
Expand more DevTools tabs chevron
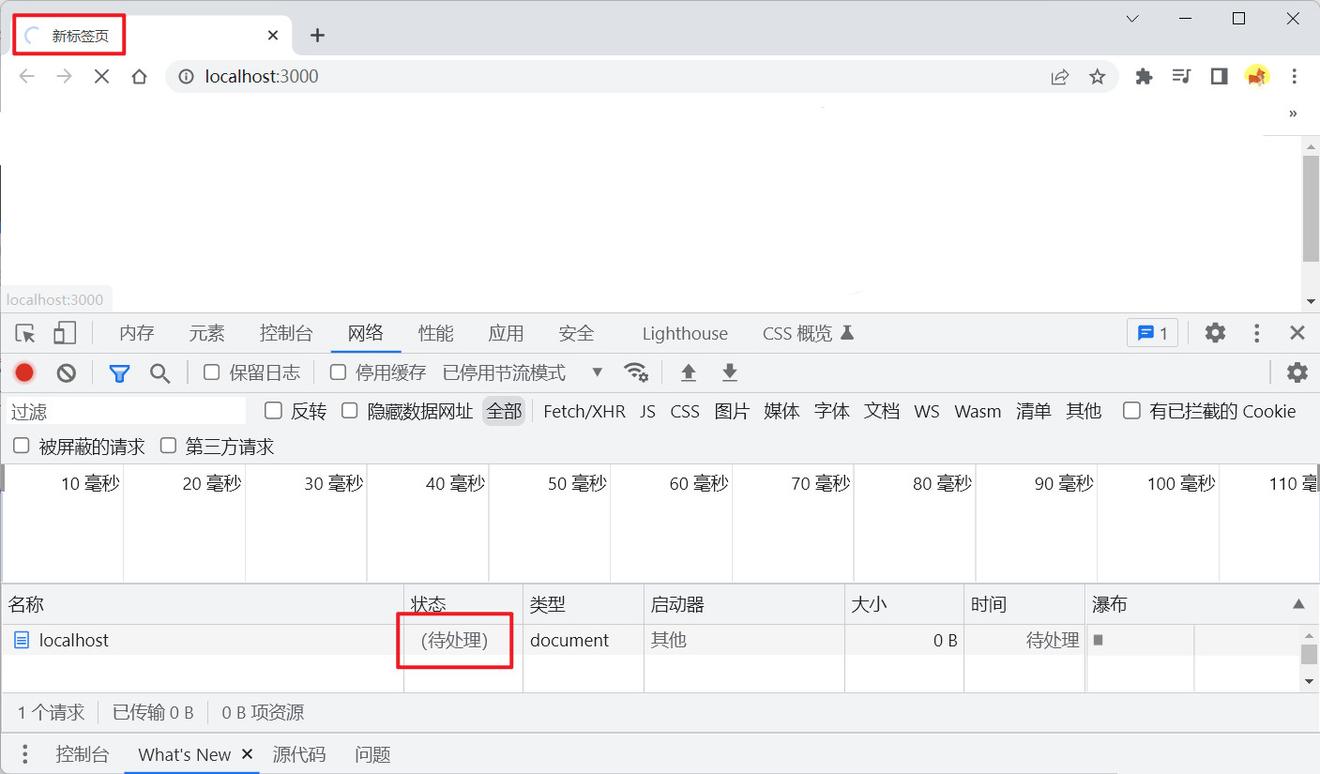pyautogui.click(x=1292, y=114)
